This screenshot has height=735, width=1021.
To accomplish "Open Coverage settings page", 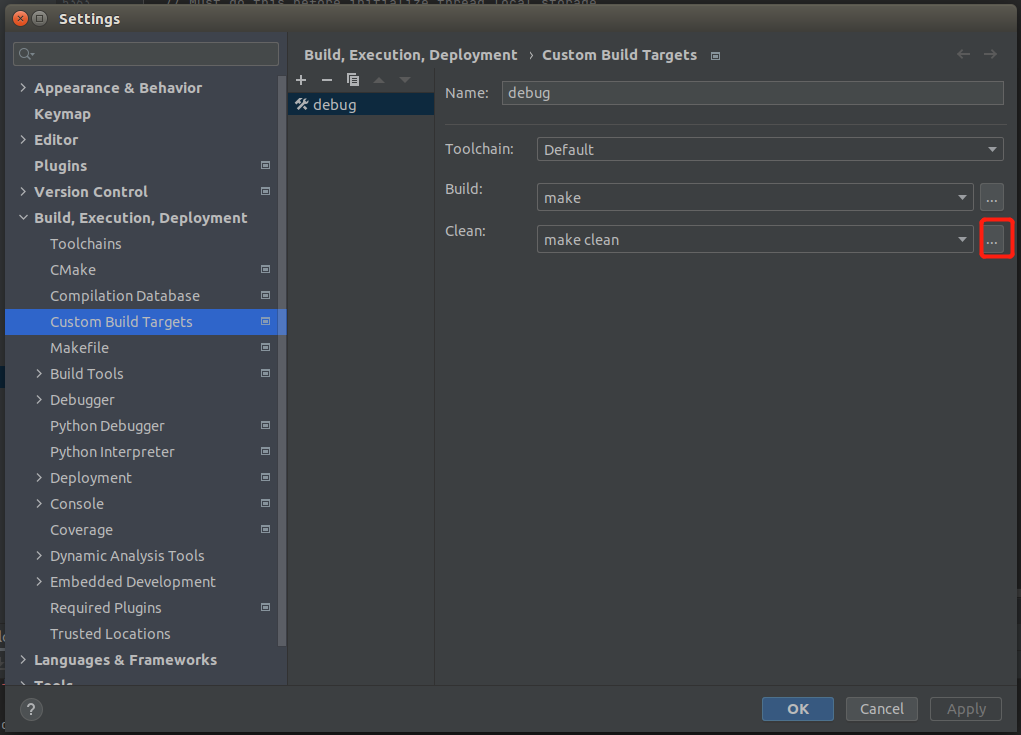I will click(x=81, y=531).
